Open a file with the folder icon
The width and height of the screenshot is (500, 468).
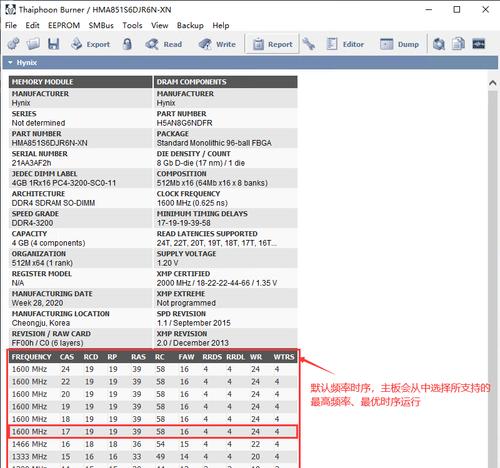click(x=33, y=44)
